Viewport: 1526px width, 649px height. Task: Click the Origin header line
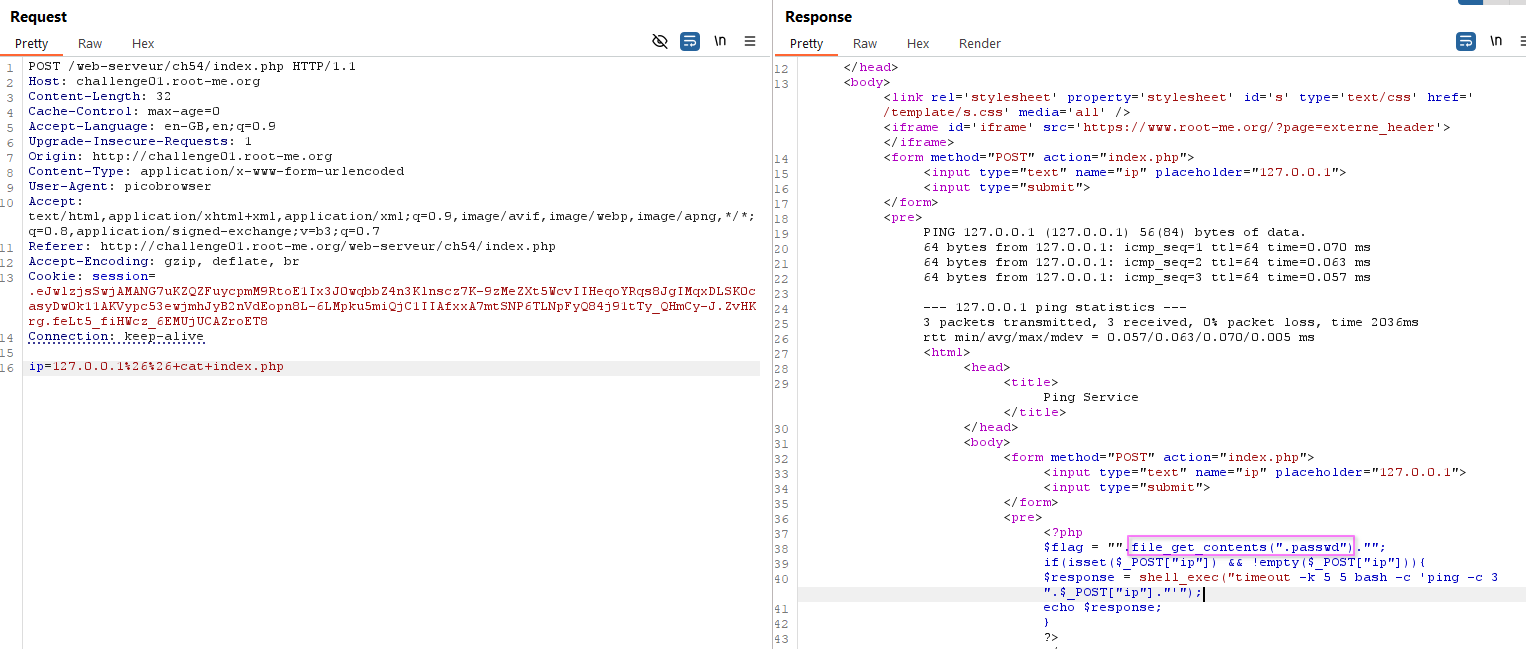[180, 157]
